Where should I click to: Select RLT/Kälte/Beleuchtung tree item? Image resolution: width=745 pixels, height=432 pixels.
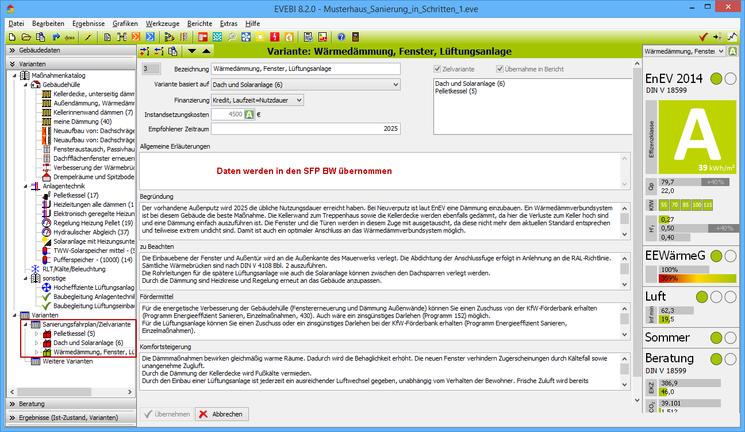74,269
